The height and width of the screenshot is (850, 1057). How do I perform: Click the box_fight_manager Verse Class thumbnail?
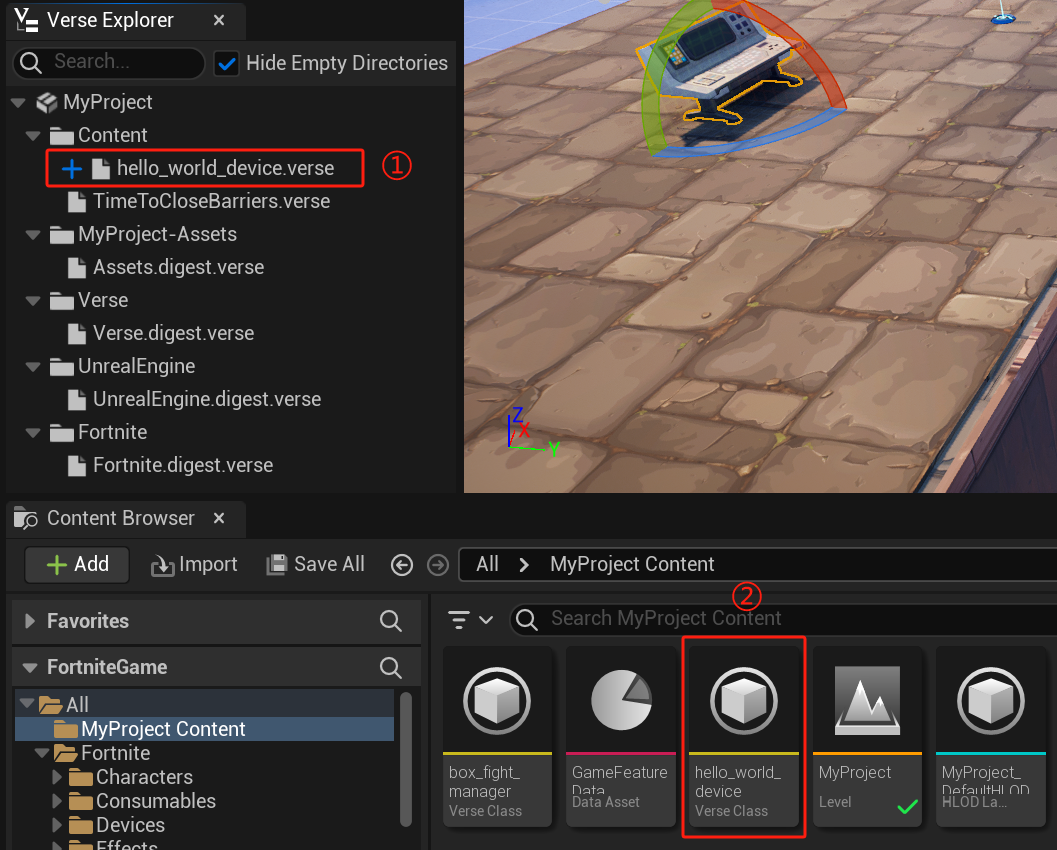[497, 700]
